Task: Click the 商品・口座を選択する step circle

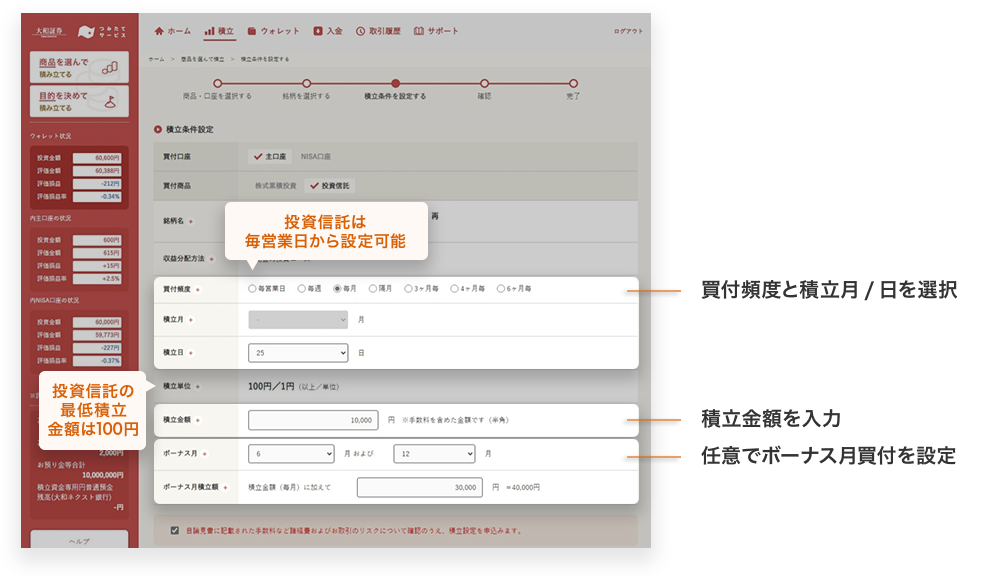Action: tap(218, 84)
